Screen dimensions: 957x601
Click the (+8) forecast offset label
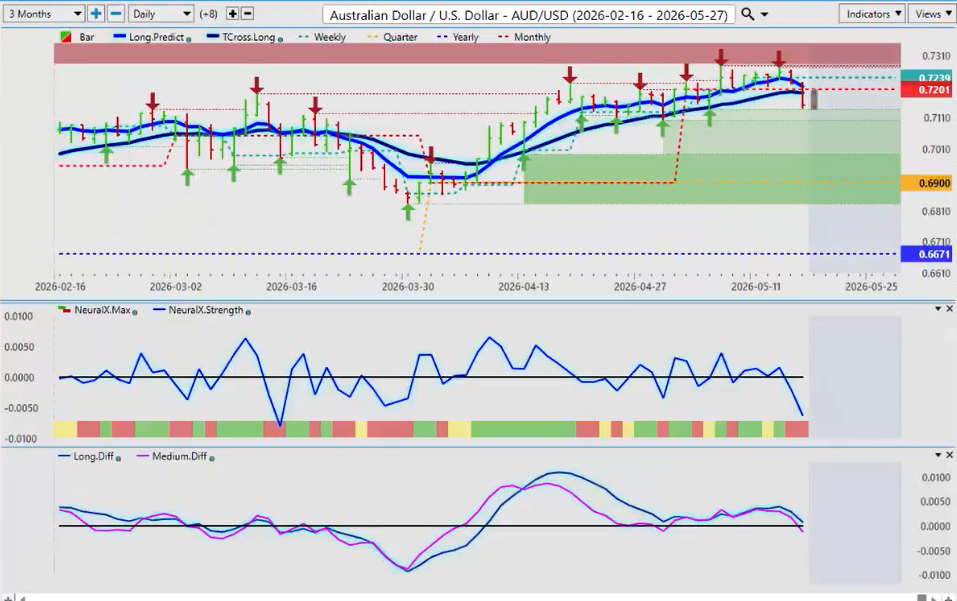point(208,13)
